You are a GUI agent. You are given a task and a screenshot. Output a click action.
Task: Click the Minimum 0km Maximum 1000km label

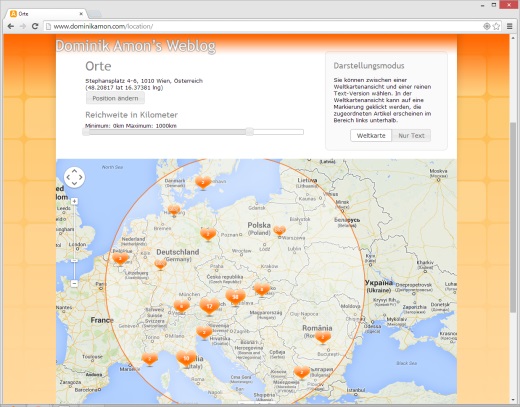tap(131, 126)
